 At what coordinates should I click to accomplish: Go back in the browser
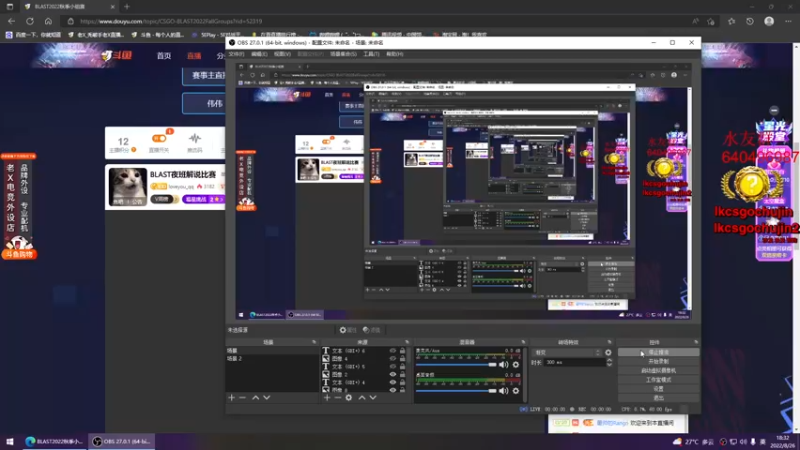click(x=11, y=21)
